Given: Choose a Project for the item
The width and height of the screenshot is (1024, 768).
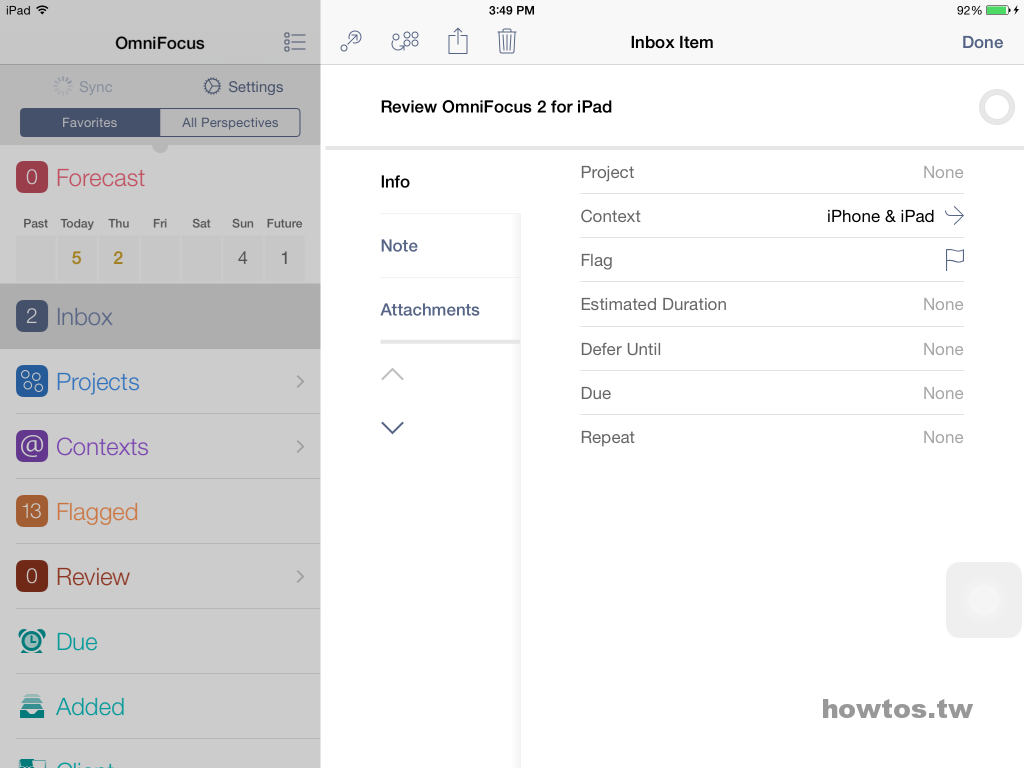Looking at the screenshot, I should tap(772, 172).
